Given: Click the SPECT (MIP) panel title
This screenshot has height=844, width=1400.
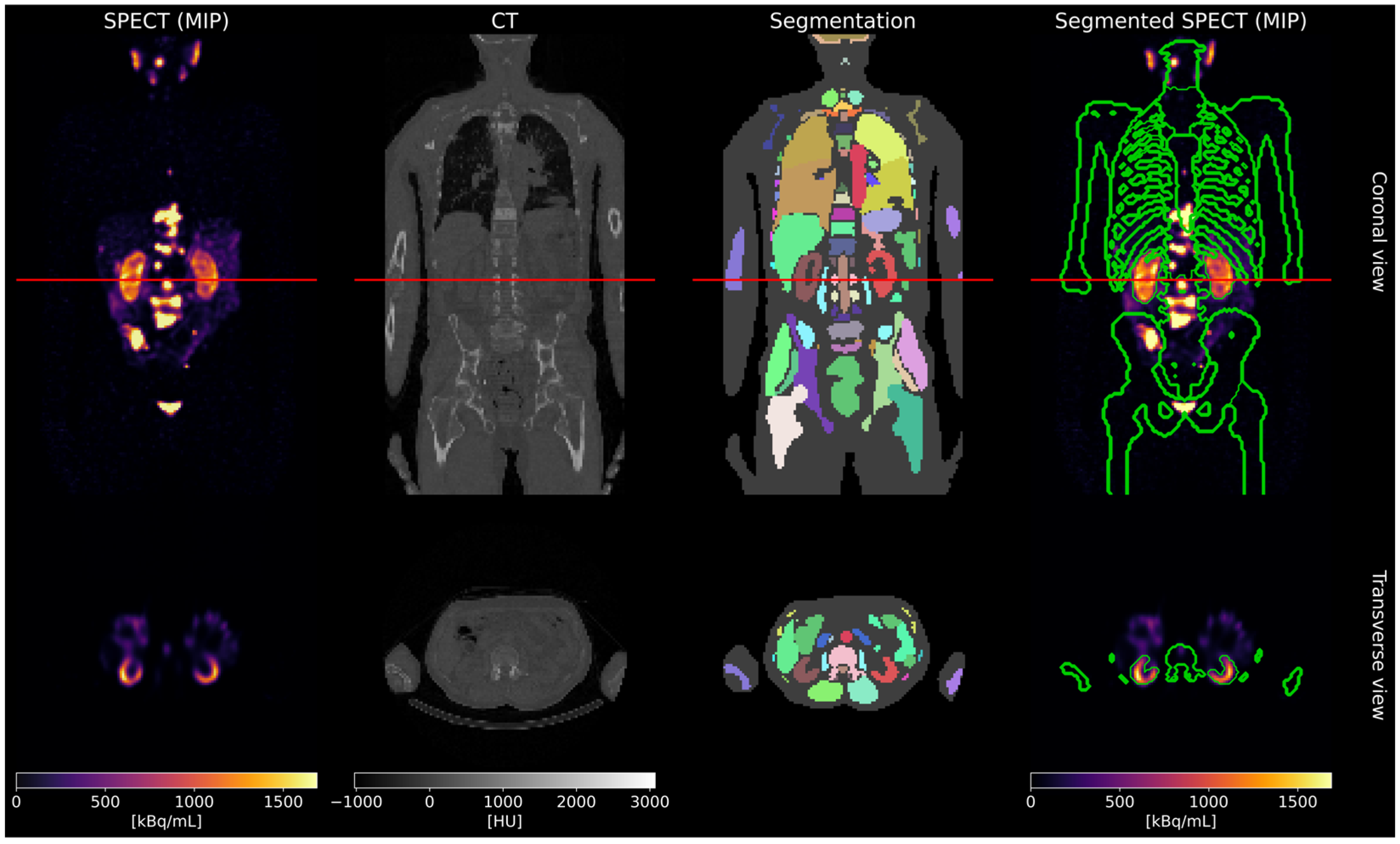Looking at the screenshot, I should tap(166, 21).
